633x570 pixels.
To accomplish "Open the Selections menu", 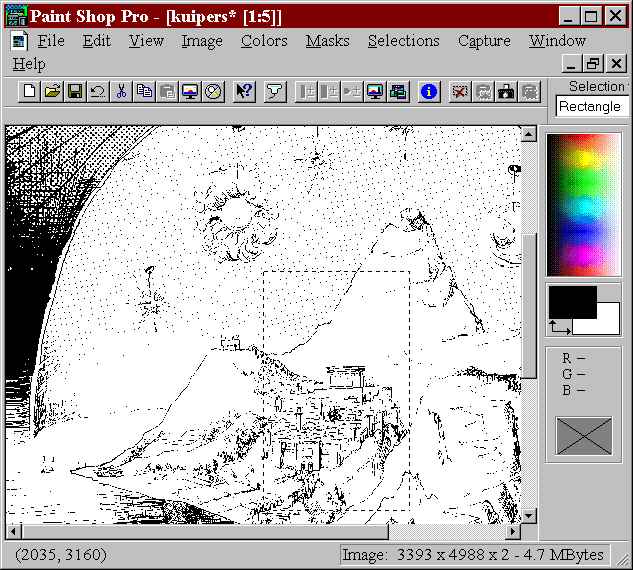I will [403, 41].
